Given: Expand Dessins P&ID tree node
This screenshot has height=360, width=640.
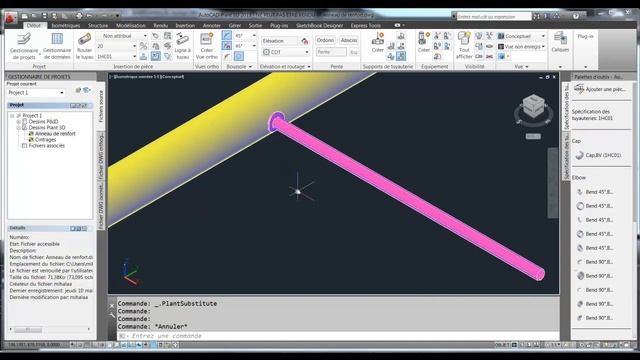Looking at the screenshot, I should [18, 122].
